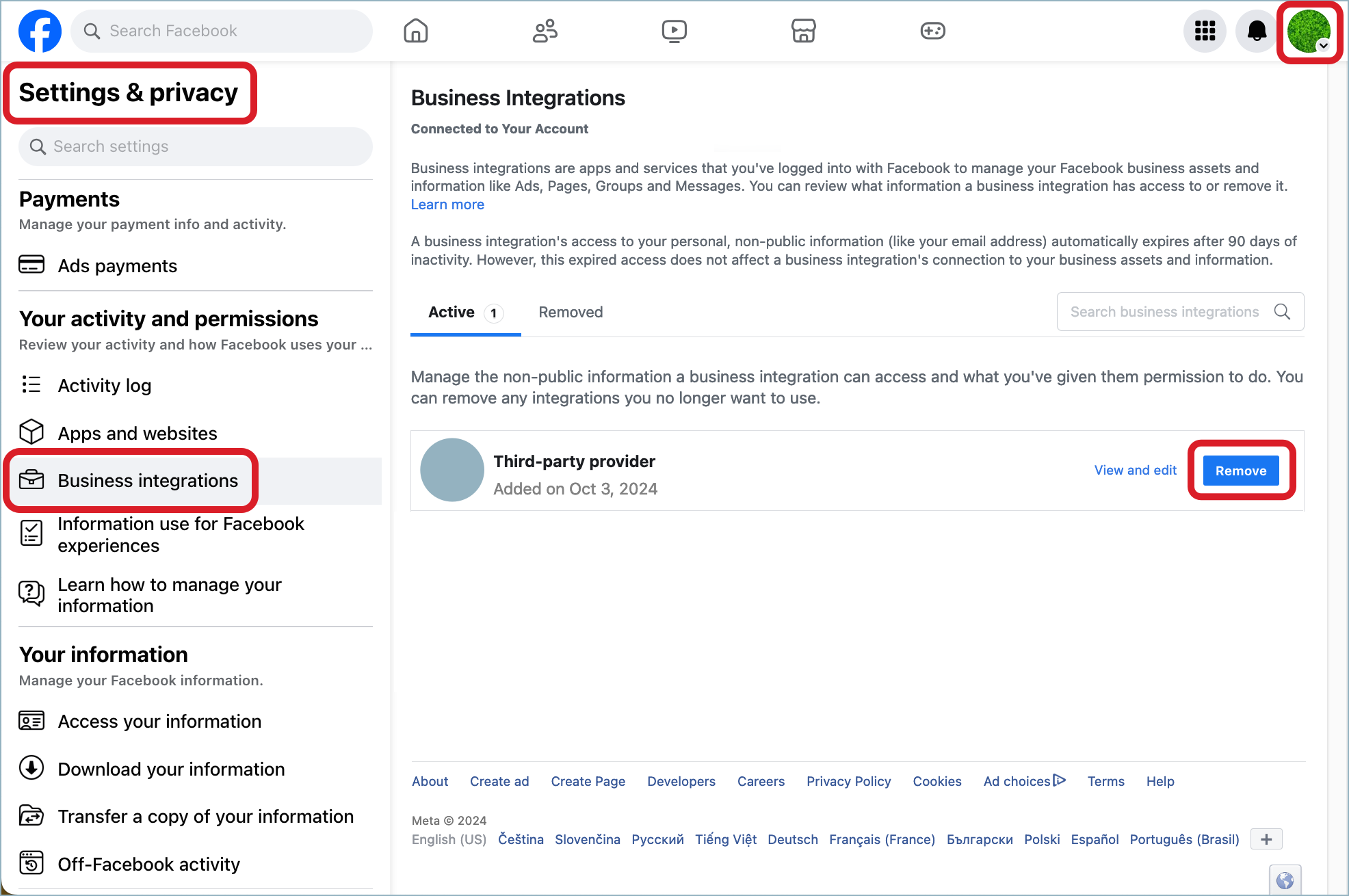Open View and edit for Third-party provider
The image size is (1349, 896).
coord(1135,471)
